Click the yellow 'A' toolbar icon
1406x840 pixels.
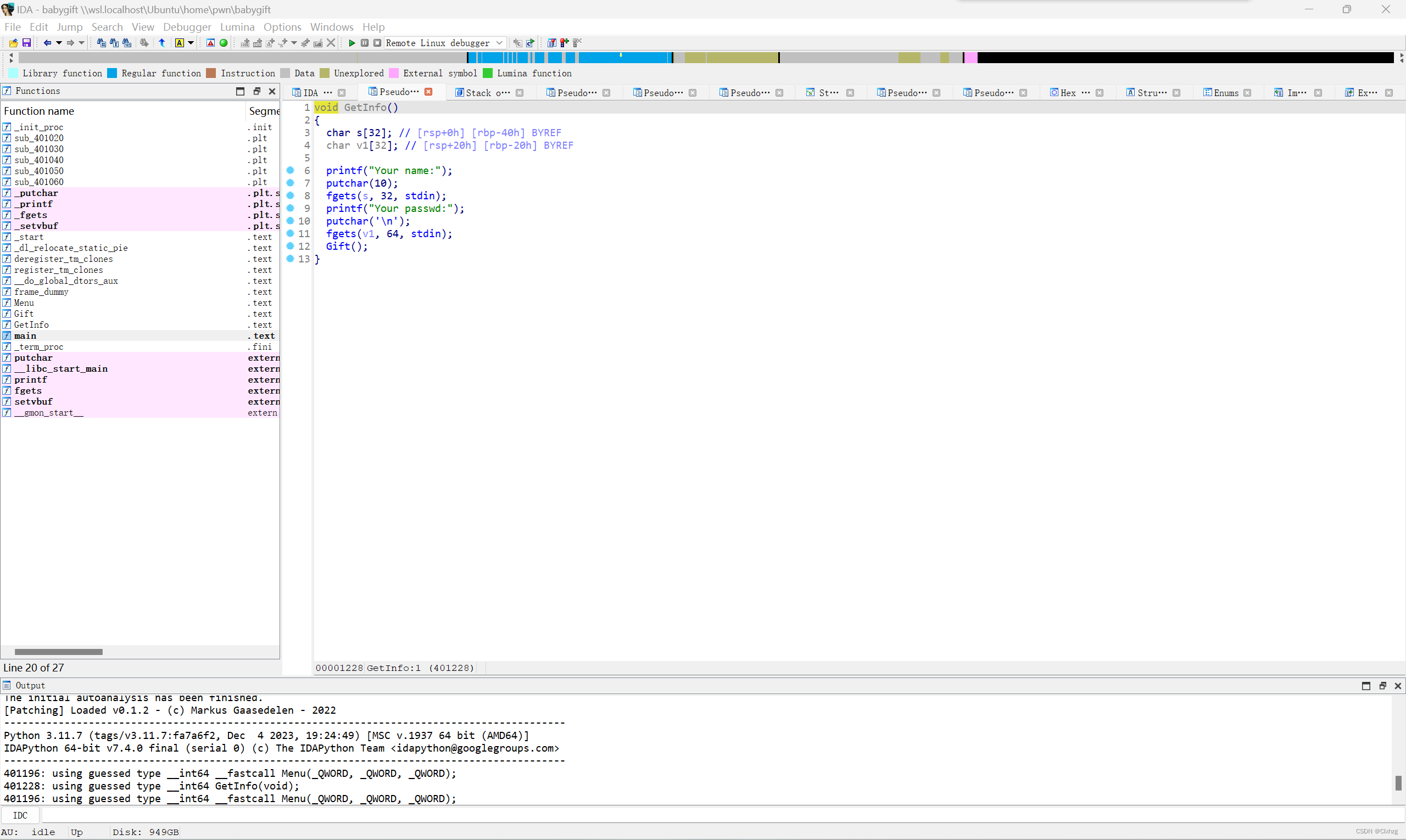click(x=180, y=43)
